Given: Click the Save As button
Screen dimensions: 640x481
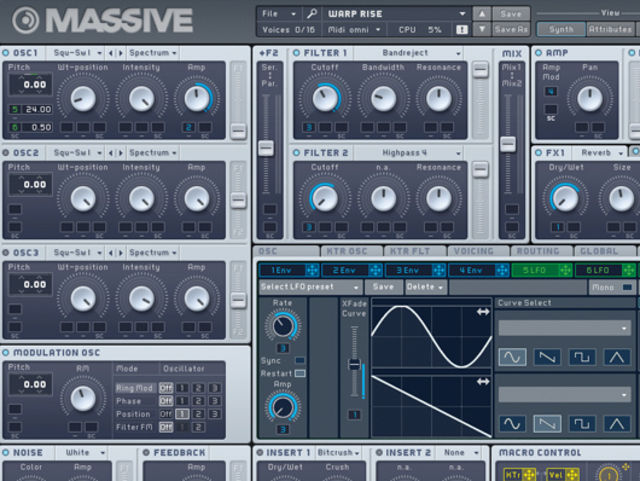Looking at the screenshot, I should click(511, 29).
